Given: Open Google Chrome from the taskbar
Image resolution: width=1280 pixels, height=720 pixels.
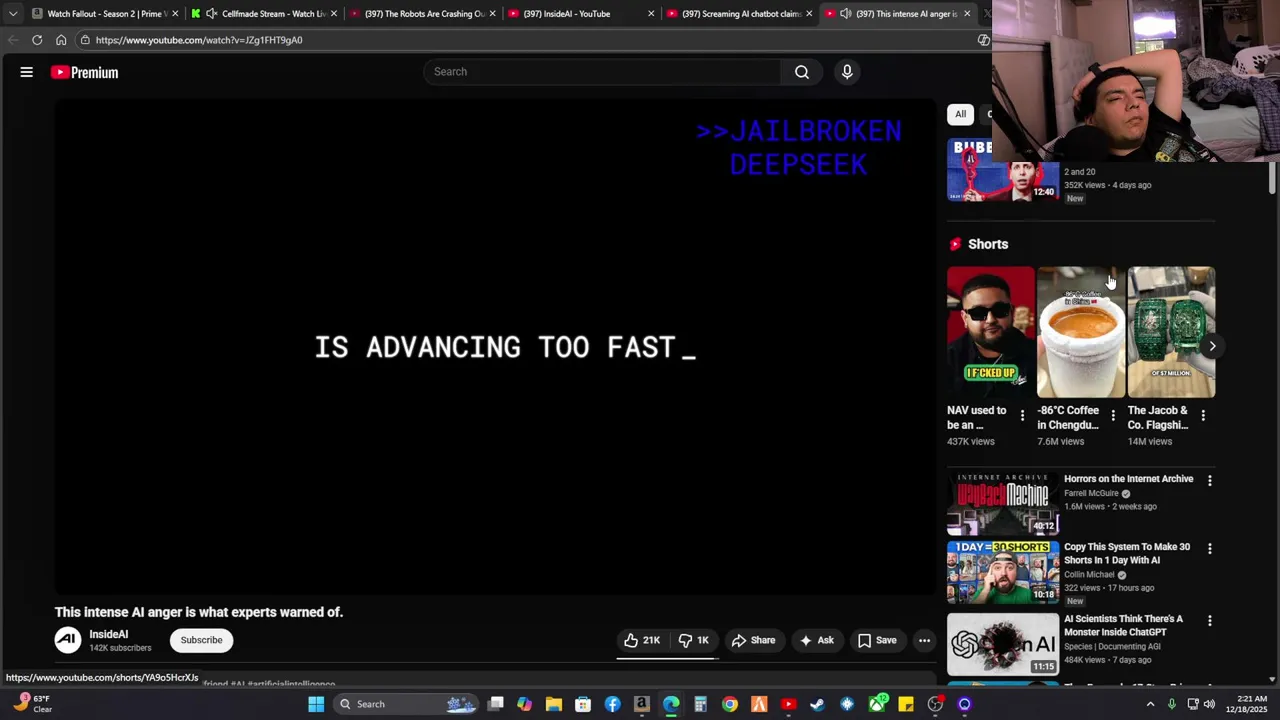Looking at the screenshot, I should (x=730, y=704).
